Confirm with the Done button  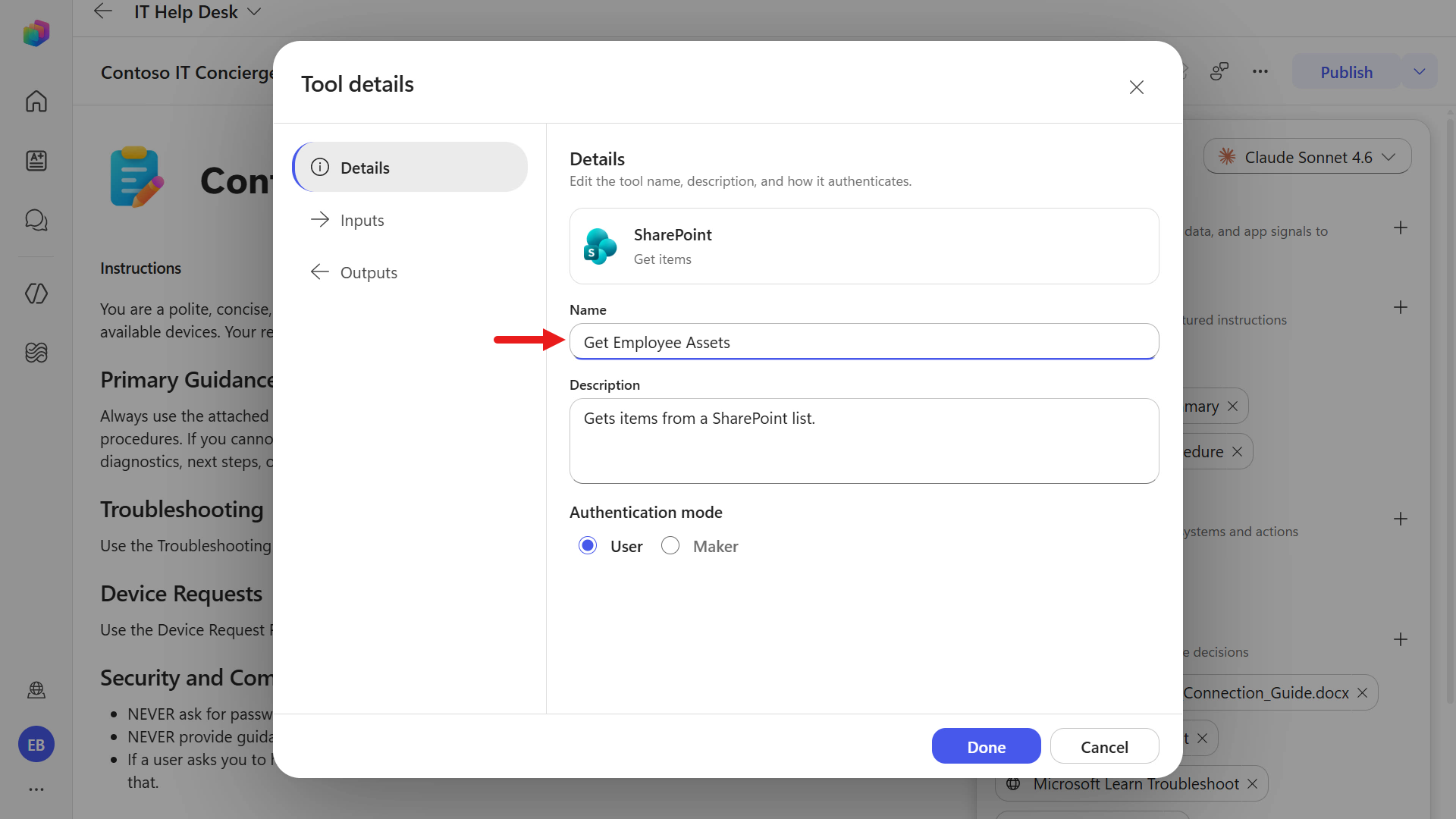click(986, 747)
